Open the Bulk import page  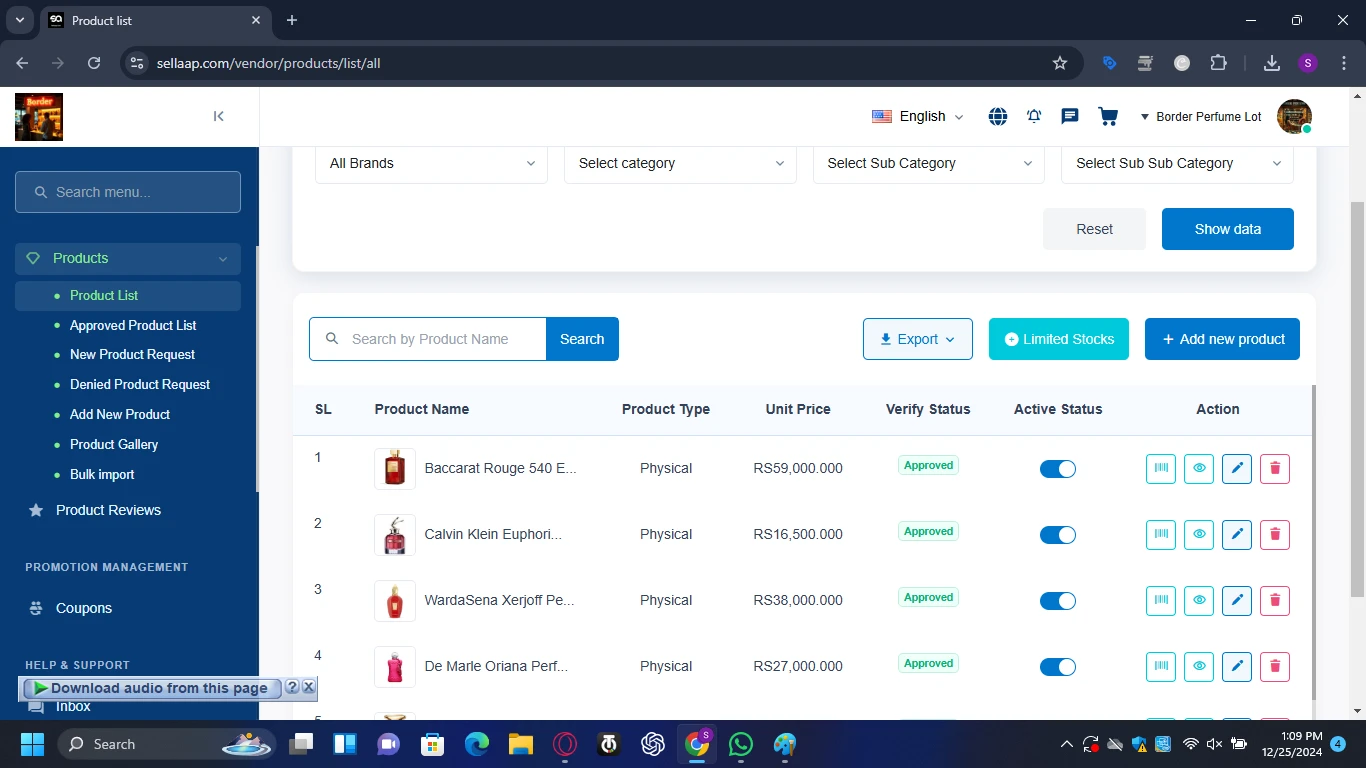tap(102, 474)
